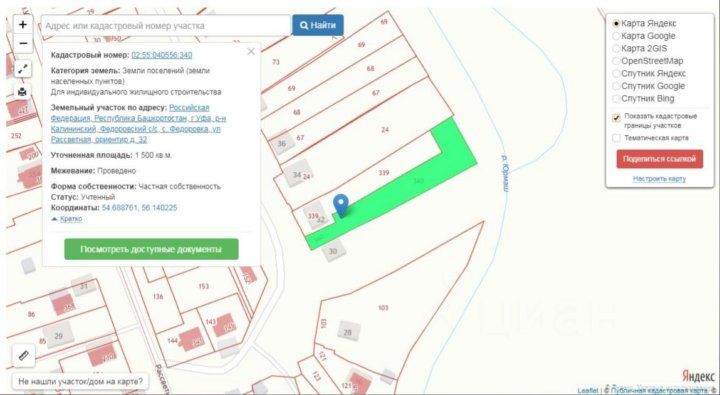Choose the OpenStreetMap base layer
This screenshot has width=720, height=395.
tap(616, 61)
